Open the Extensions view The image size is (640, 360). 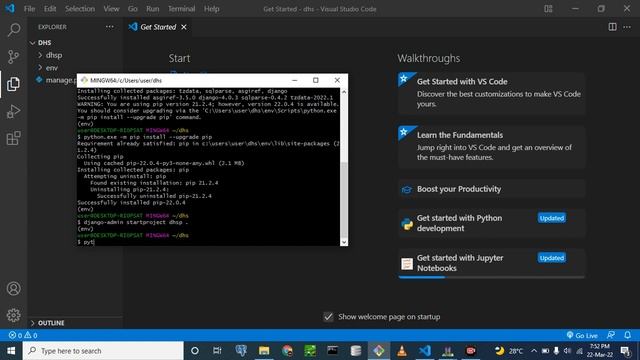tap(13, 138)
